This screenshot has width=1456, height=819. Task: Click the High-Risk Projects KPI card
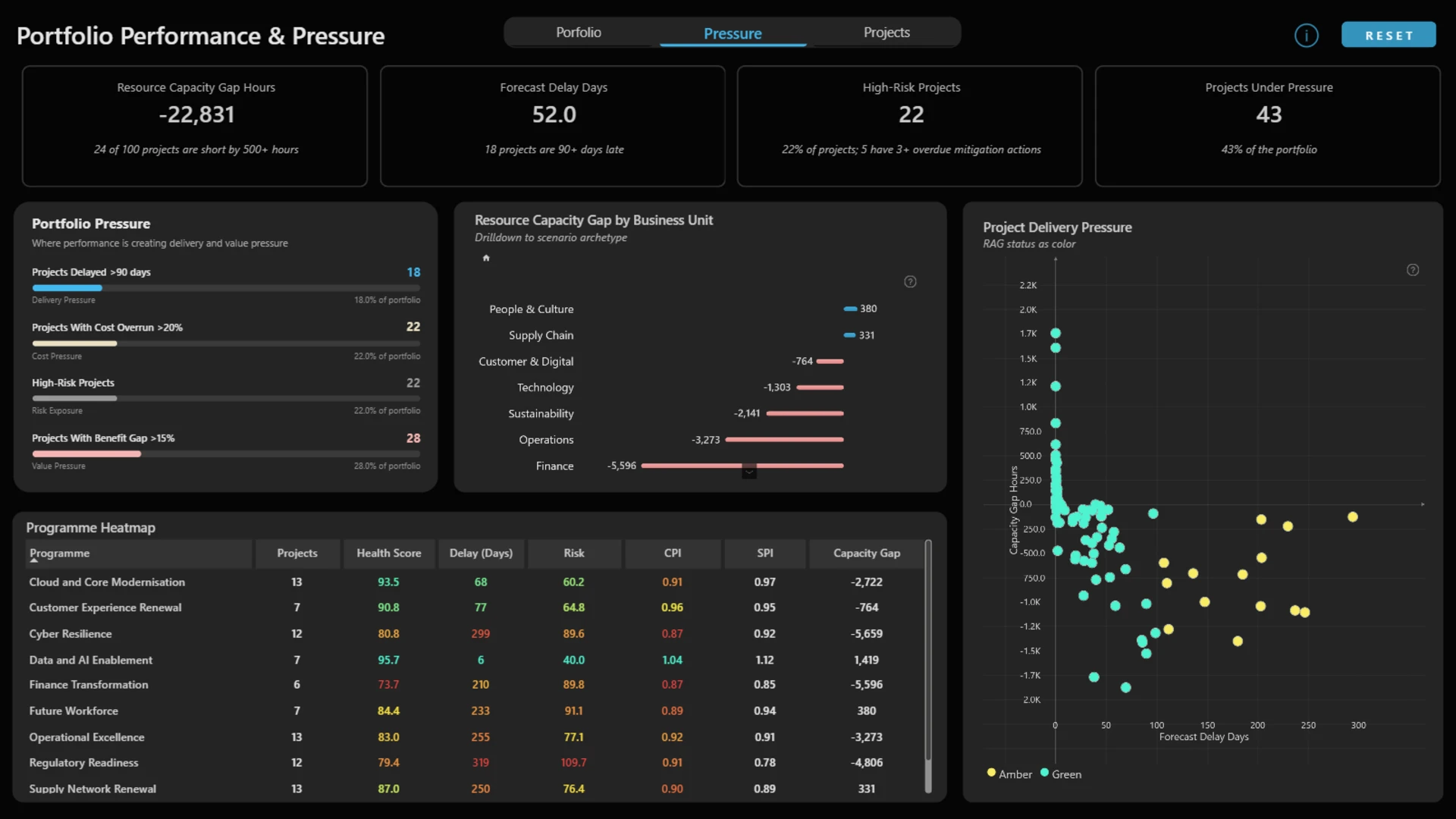(910, 126)
